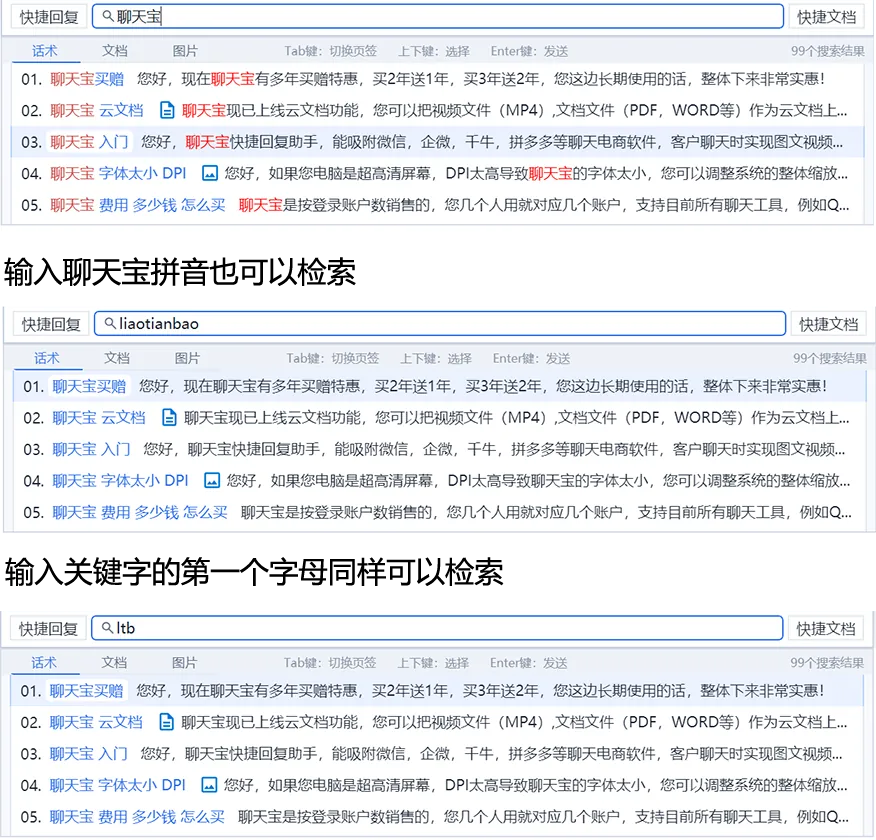Switch to 文档 tab in the ltb search panel
The image size is (876, 840).
click(x=114, y=662)
